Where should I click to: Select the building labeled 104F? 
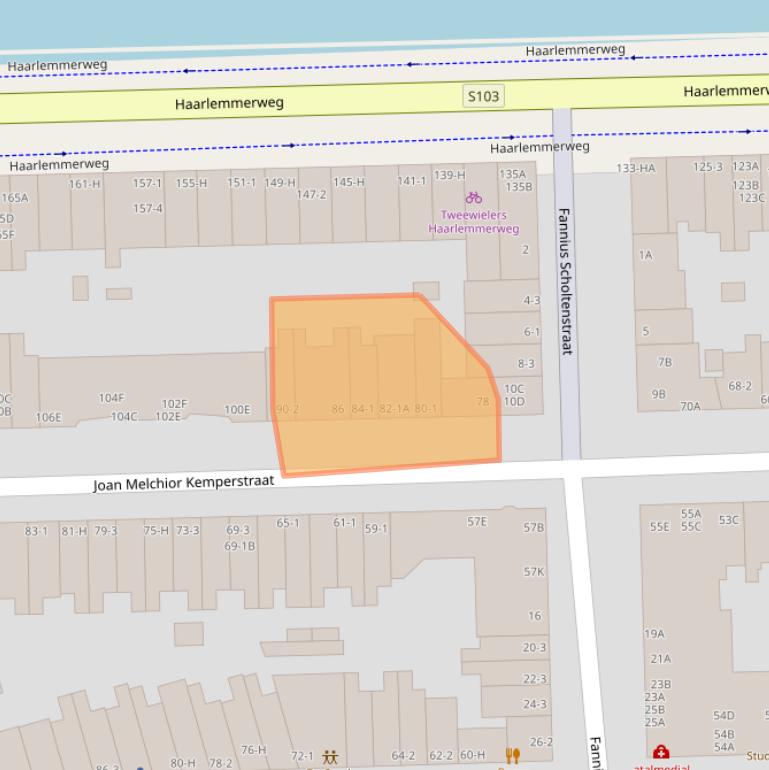point(112,398)
